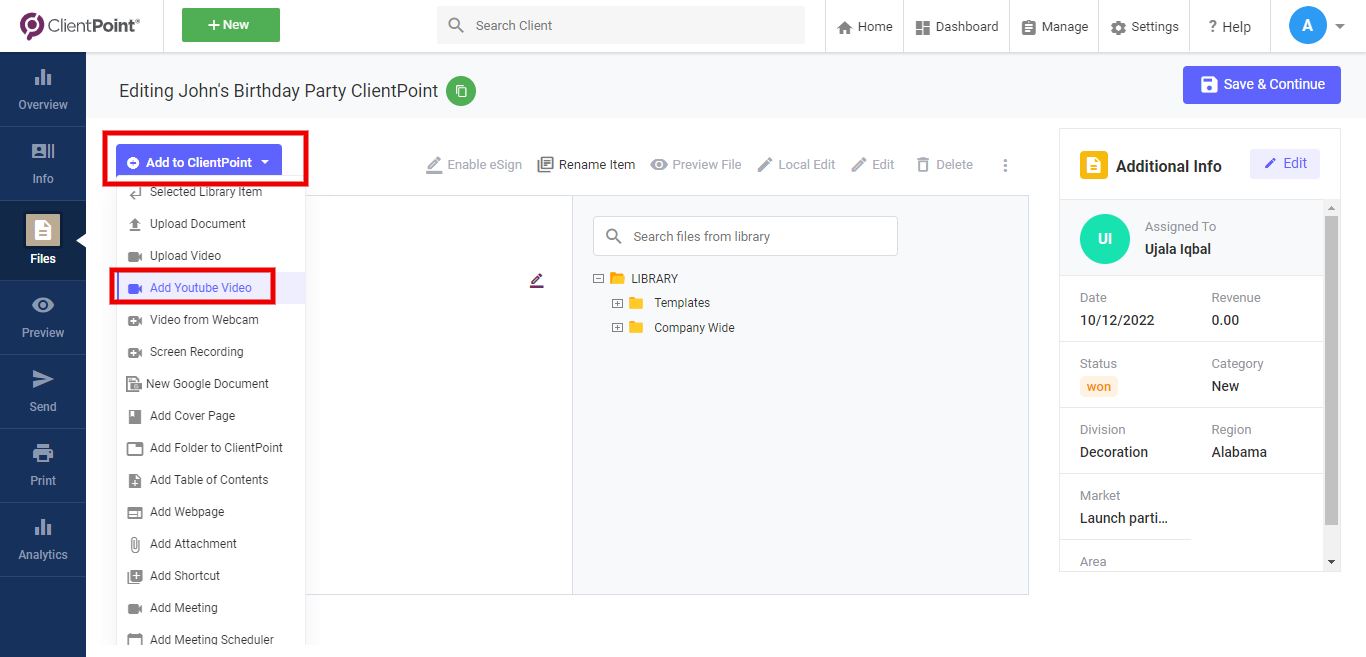This screenshot has height=657, width=1366.
Task: Click the Company Wide folder icon
Action: click(x=636, y=328)
